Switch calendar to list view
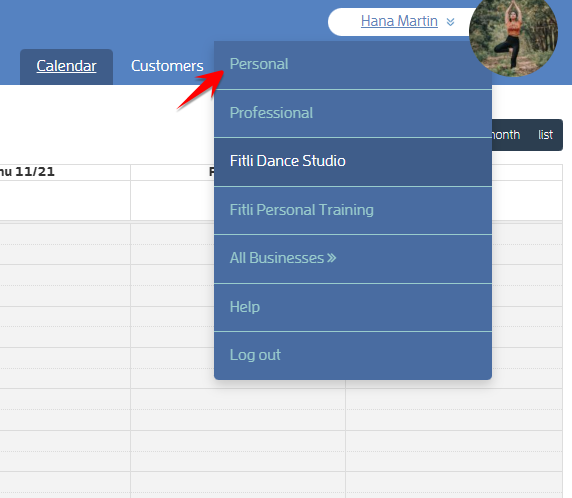The height and width of the screenshot is (498, 572). pyautogui.click(x=545, y=135)
